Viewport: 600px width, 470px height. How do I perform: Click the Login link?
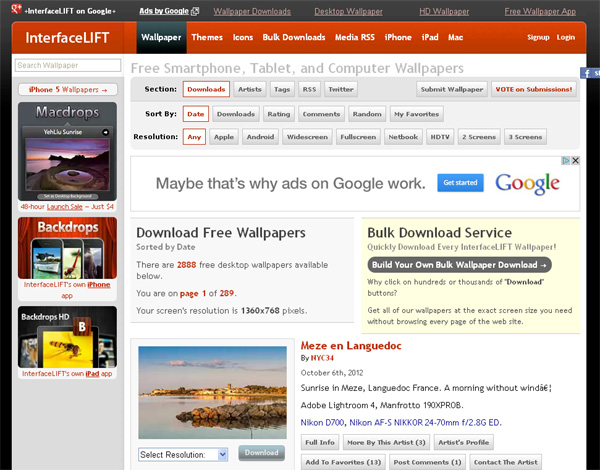[566, 37]
